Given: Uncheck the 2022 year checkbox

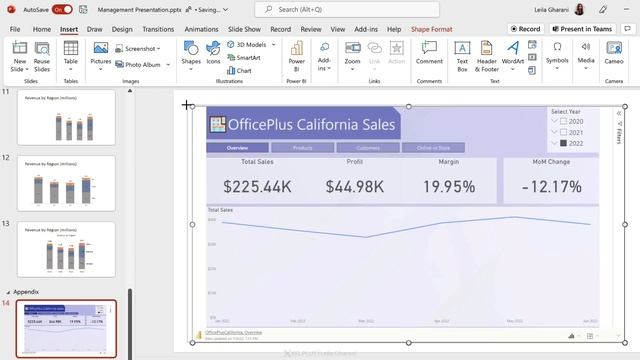Looking at the screenshot, I should point(563,143).
